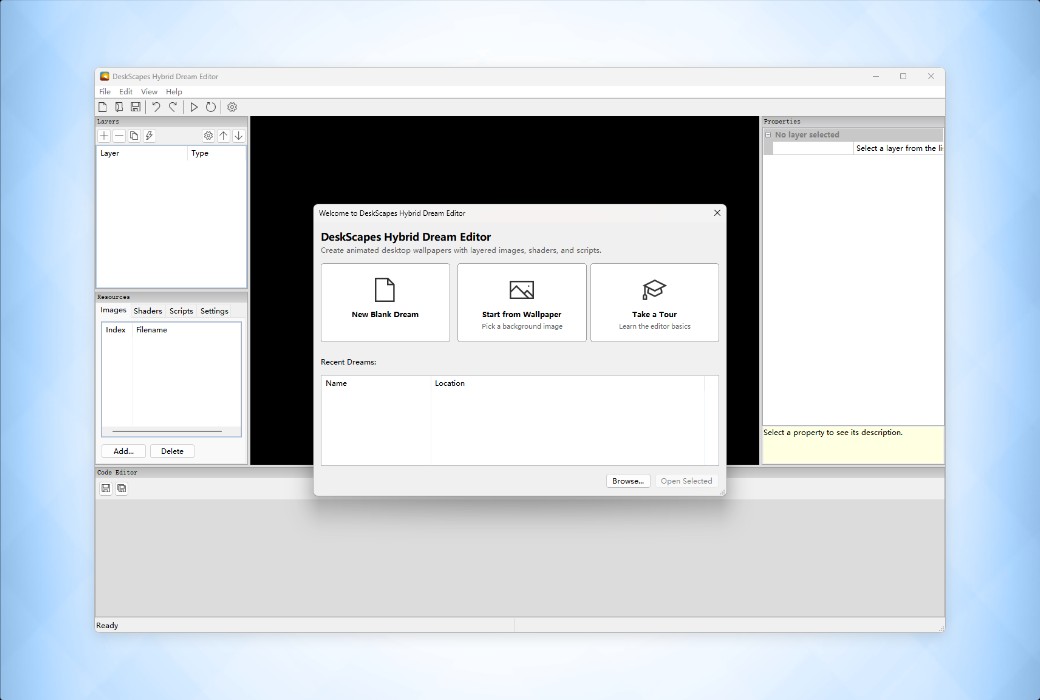Click the horizontal scrollbar in Images list
This screenshot has height=700, width=1040.
[167, 431]
